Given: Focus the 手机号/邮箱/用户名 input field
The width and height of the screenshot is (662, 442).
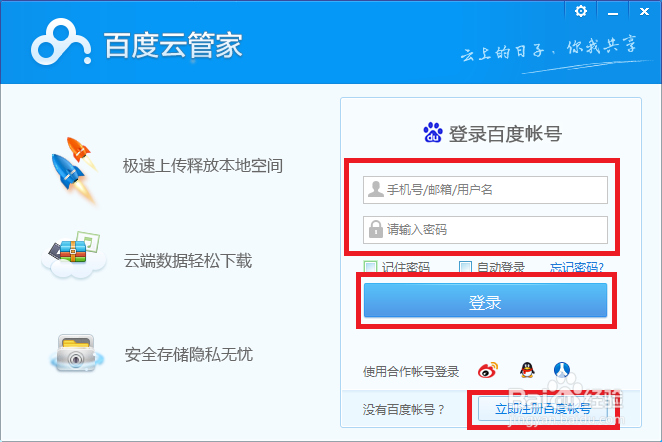Looking at the screenshot, I should click(x=485, y=190).
